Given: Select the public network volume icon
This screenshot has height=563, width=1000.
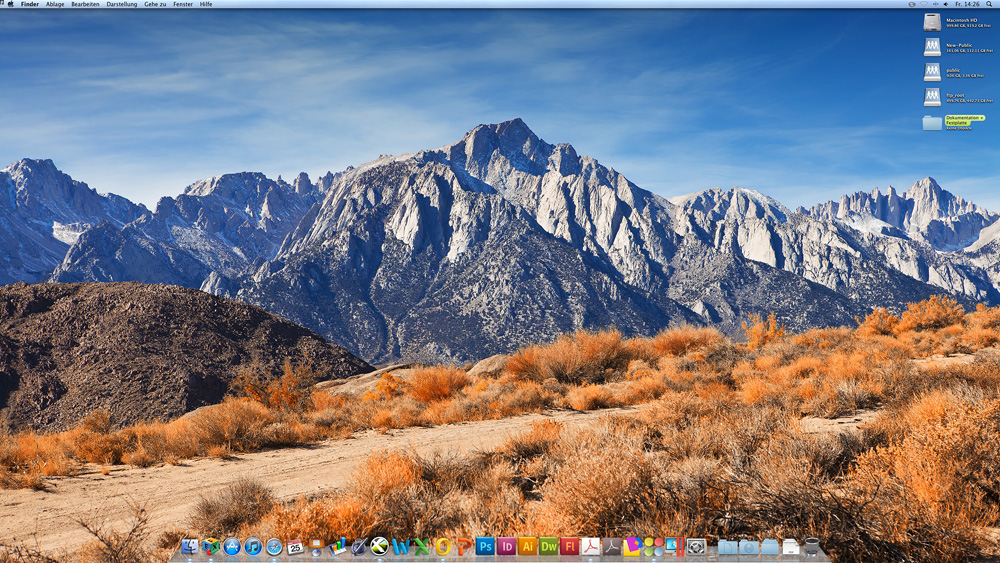Looking at the screenshot, I should coord(932,71).
